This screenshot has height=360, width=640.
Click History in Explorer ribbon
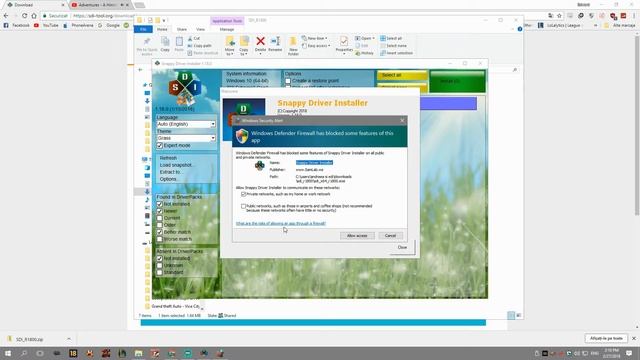point(364,53)
